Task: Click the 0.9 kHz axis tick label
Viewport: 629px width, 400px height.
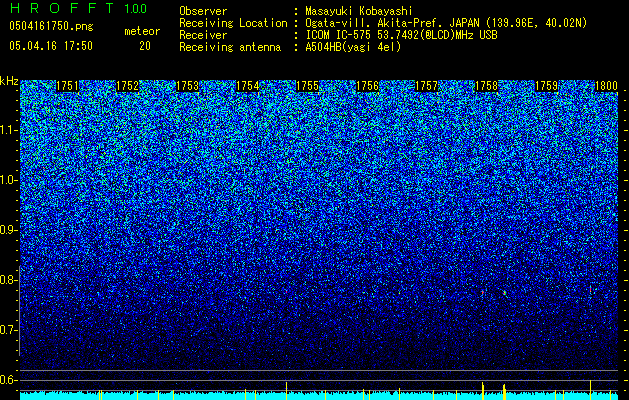Action: point(8,230)
